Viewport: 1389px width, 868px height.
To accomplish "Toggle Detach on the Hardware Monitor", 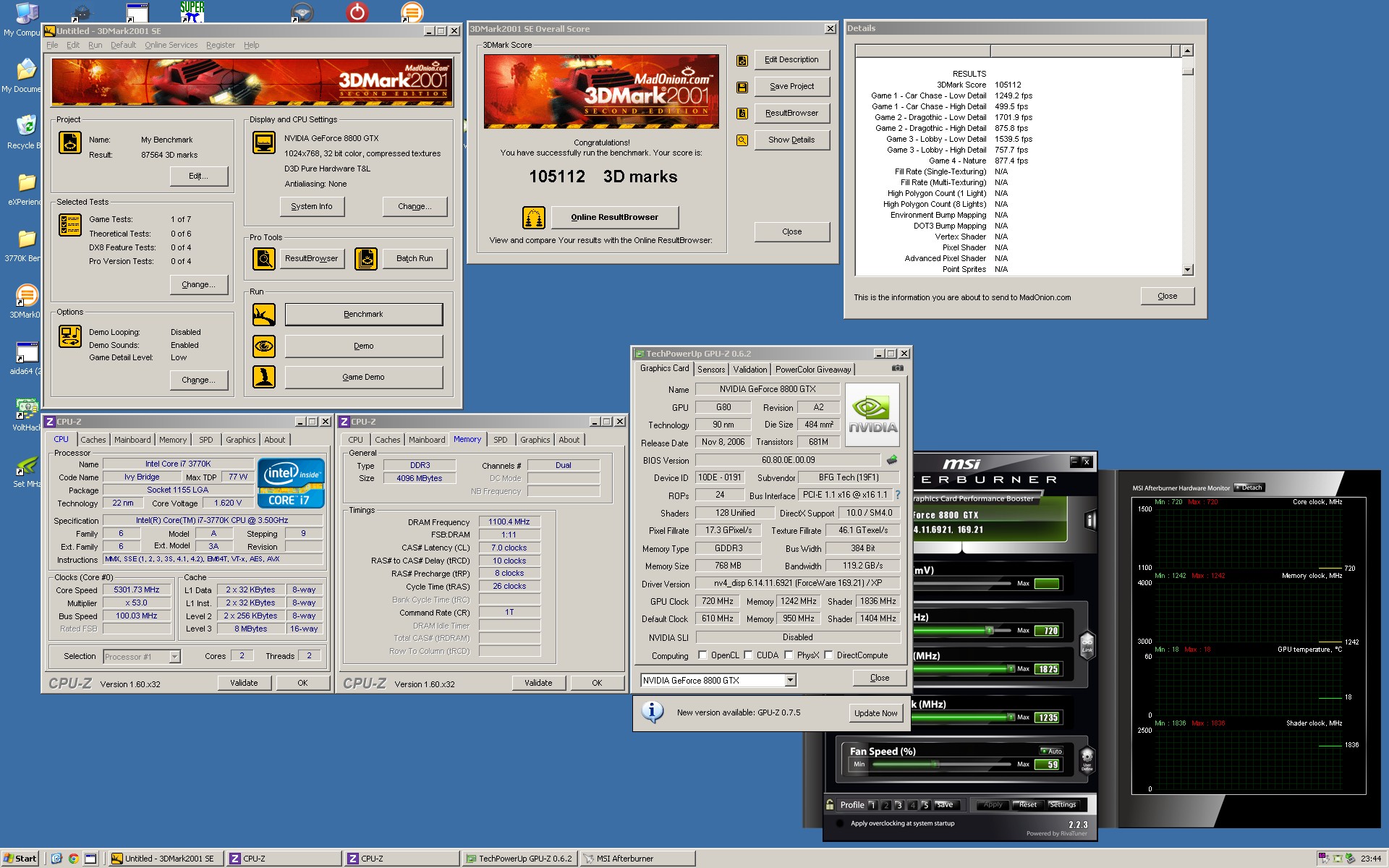I will [1249, 488].
